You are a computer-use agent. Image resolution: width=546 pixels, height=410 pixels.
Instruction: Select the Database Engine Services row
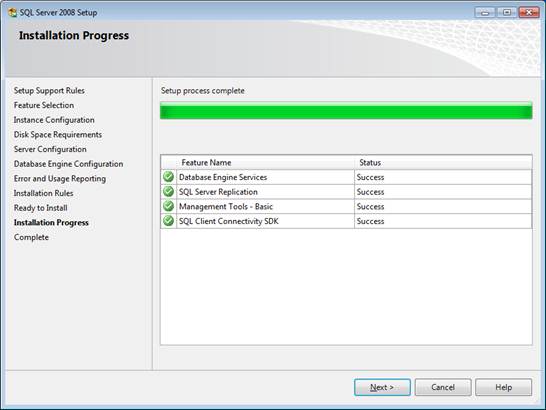[x=346, y=177]
